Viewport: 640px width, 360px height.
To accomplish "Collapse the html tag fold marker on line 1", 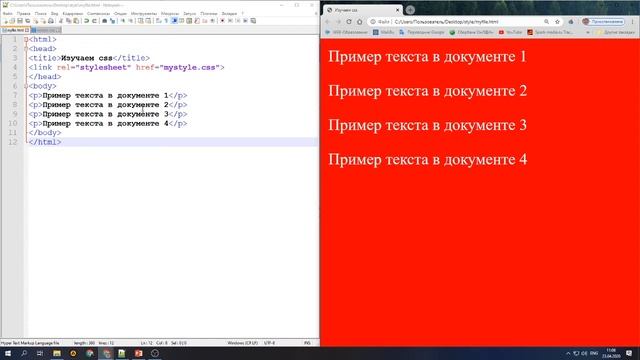I will pyautogui.click(x=26, y=40).
